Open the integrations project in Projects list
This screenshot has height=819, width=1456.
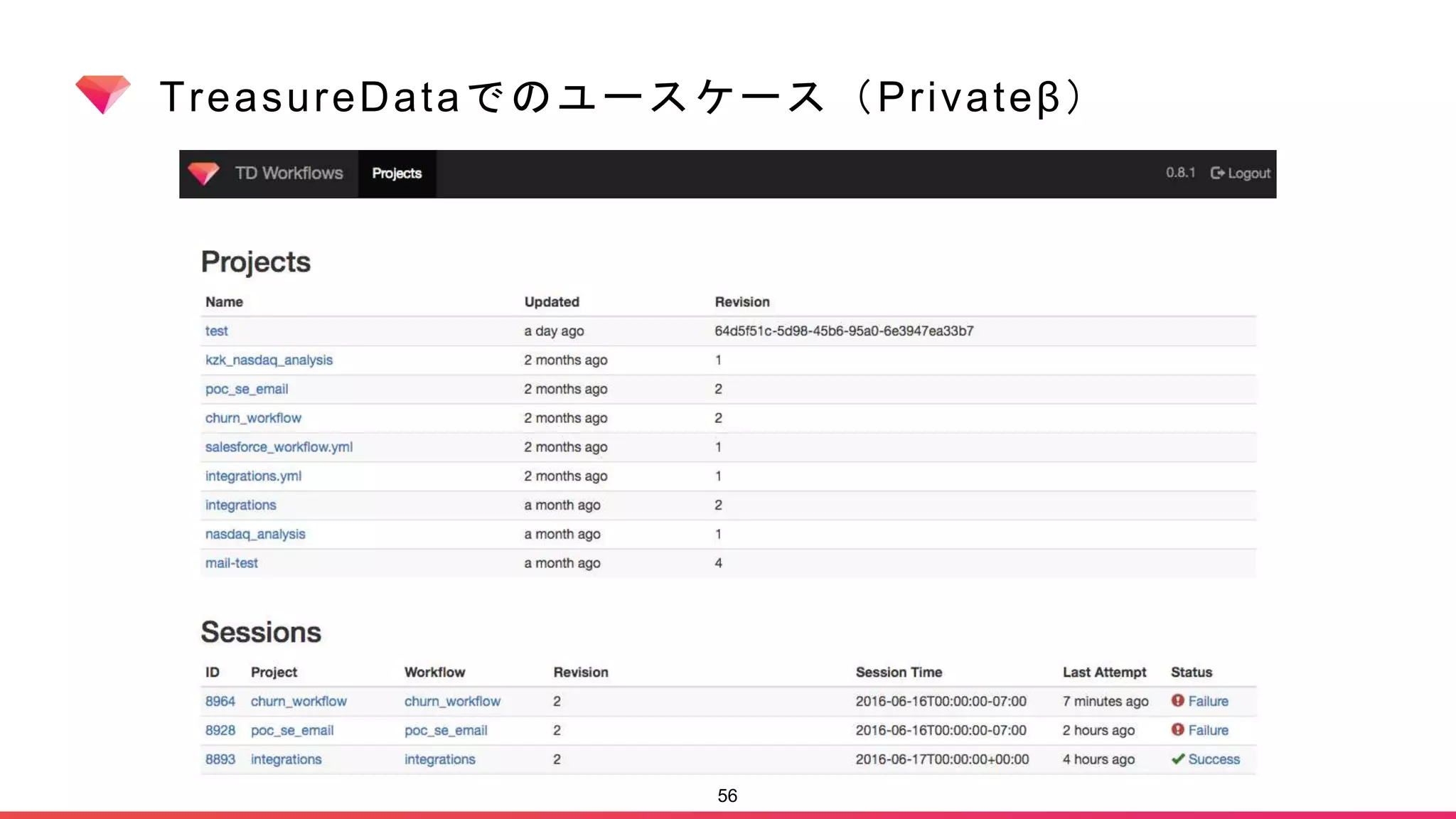pyautogui.click(x=240, y=505)
